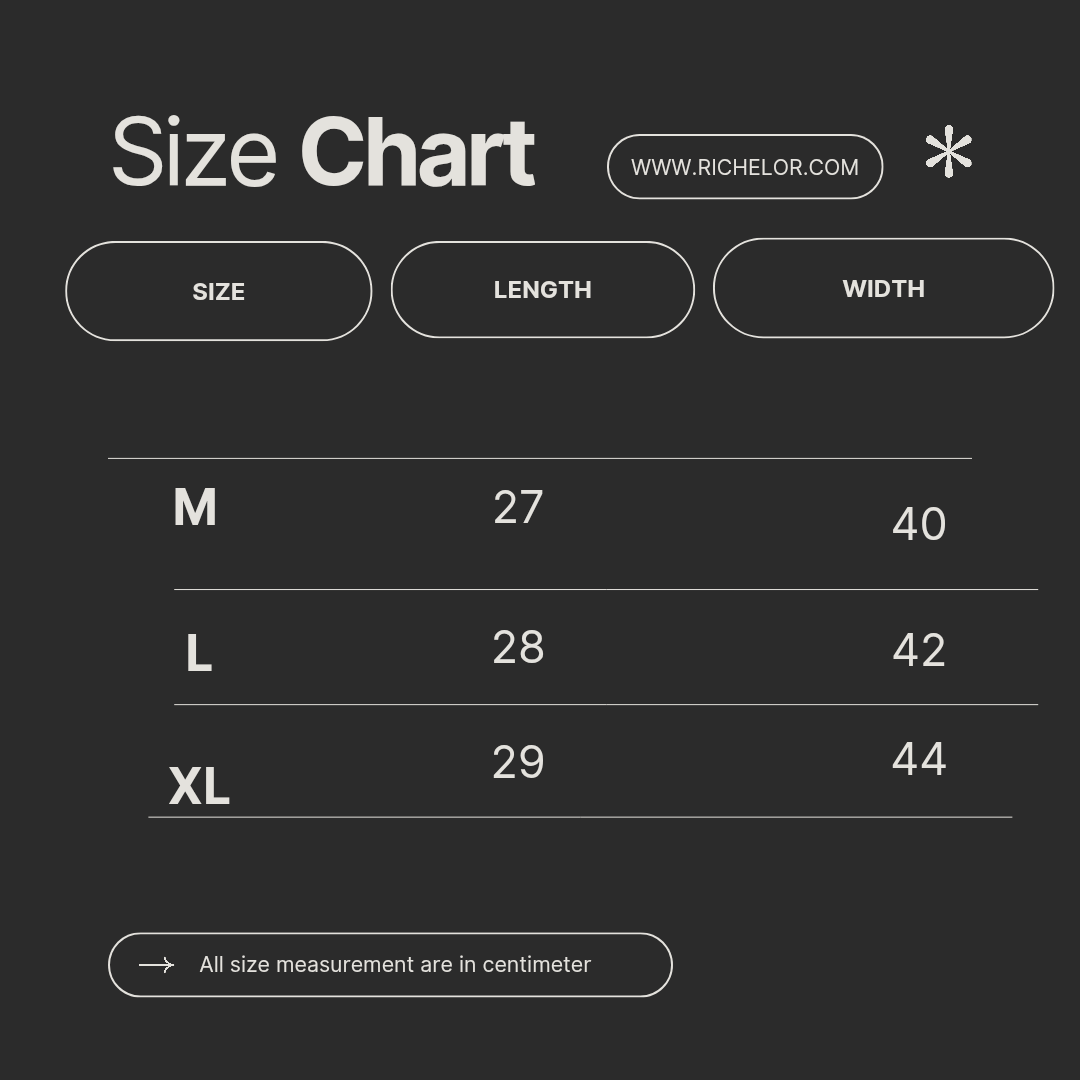Image resolution: width=1080 pixels, height=1080 pixels.
Task: Click the arrow icon beside the measurement note
Action: (x=156, y=965)
